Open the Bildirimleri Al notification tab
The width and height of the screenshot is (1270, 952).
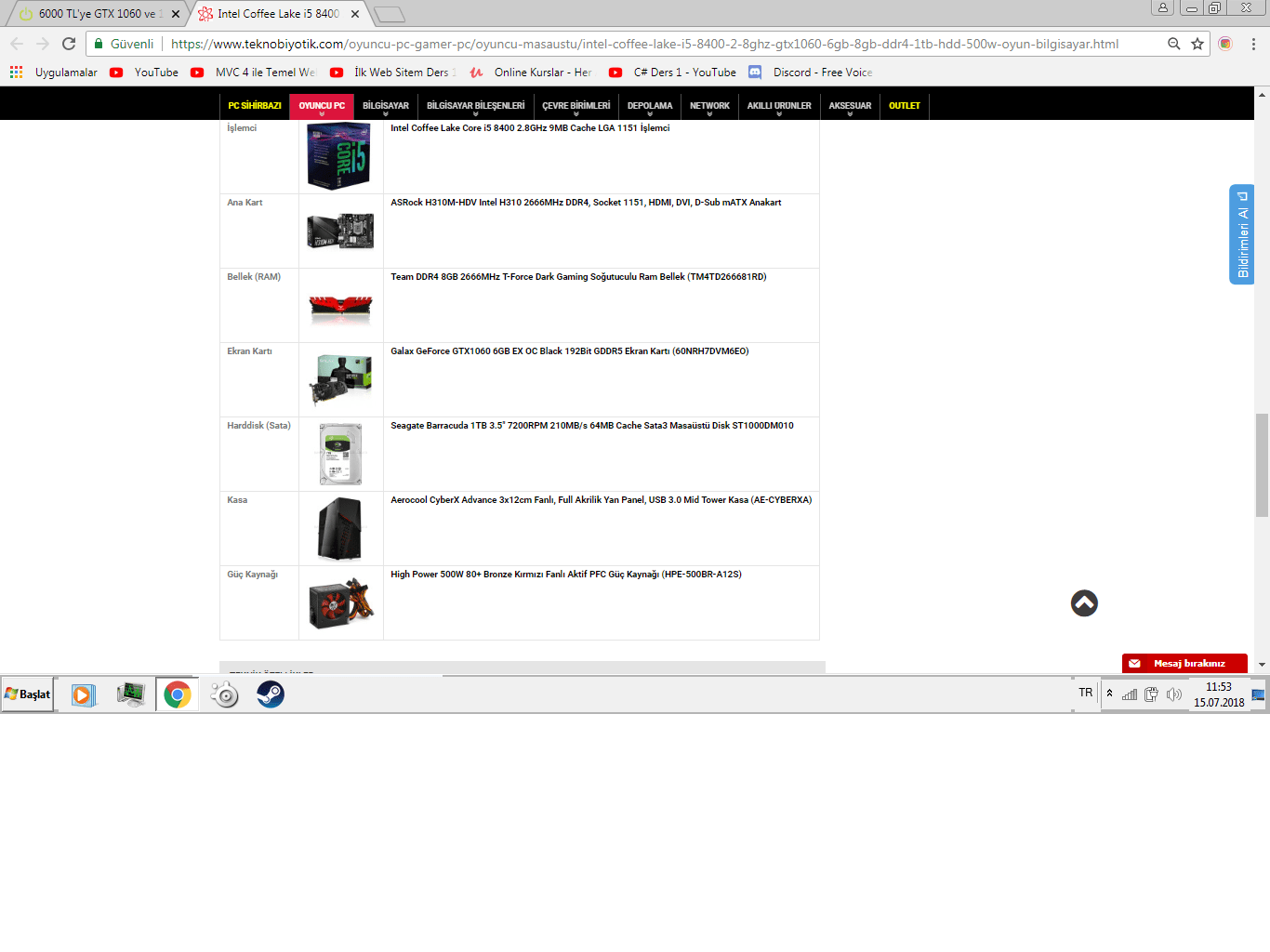1242,234
